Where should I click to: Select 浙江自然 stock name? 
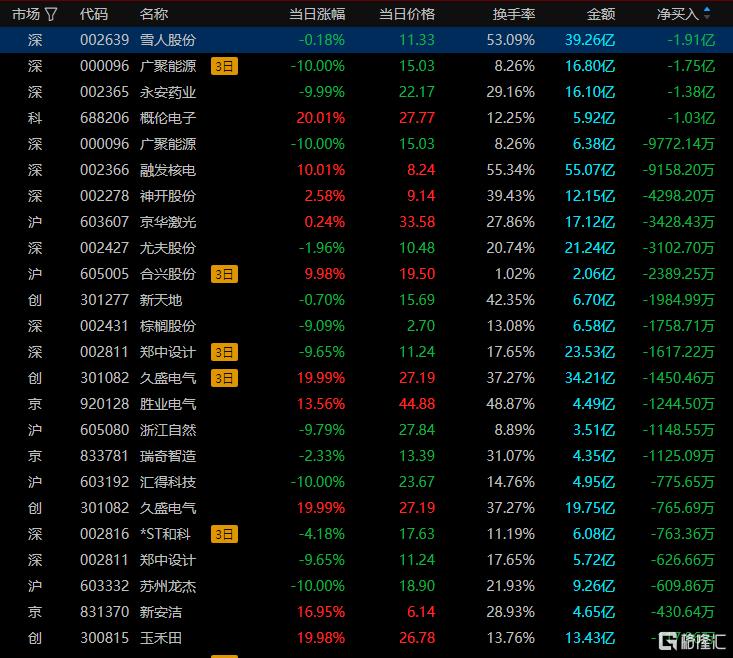tap(168, 430)
